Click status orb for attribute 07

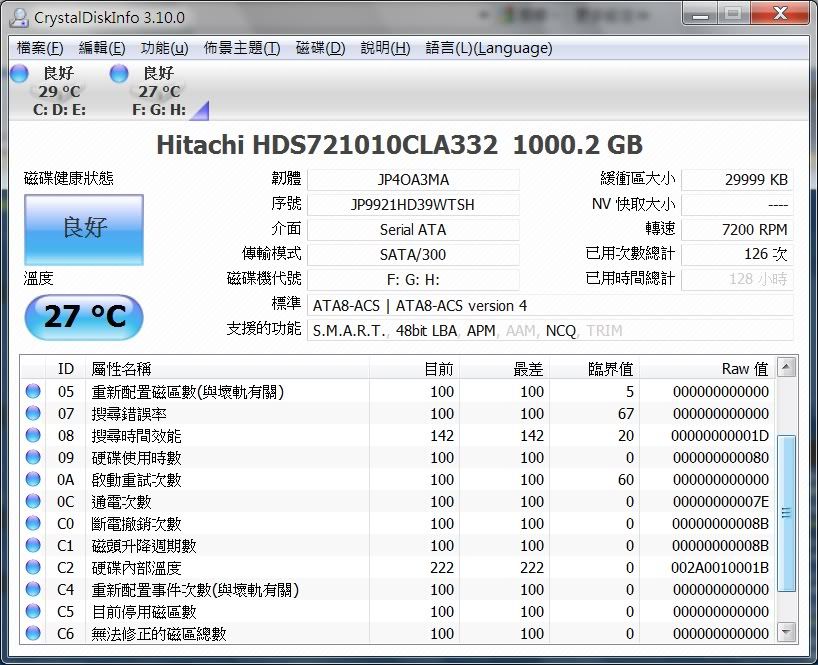33,413
